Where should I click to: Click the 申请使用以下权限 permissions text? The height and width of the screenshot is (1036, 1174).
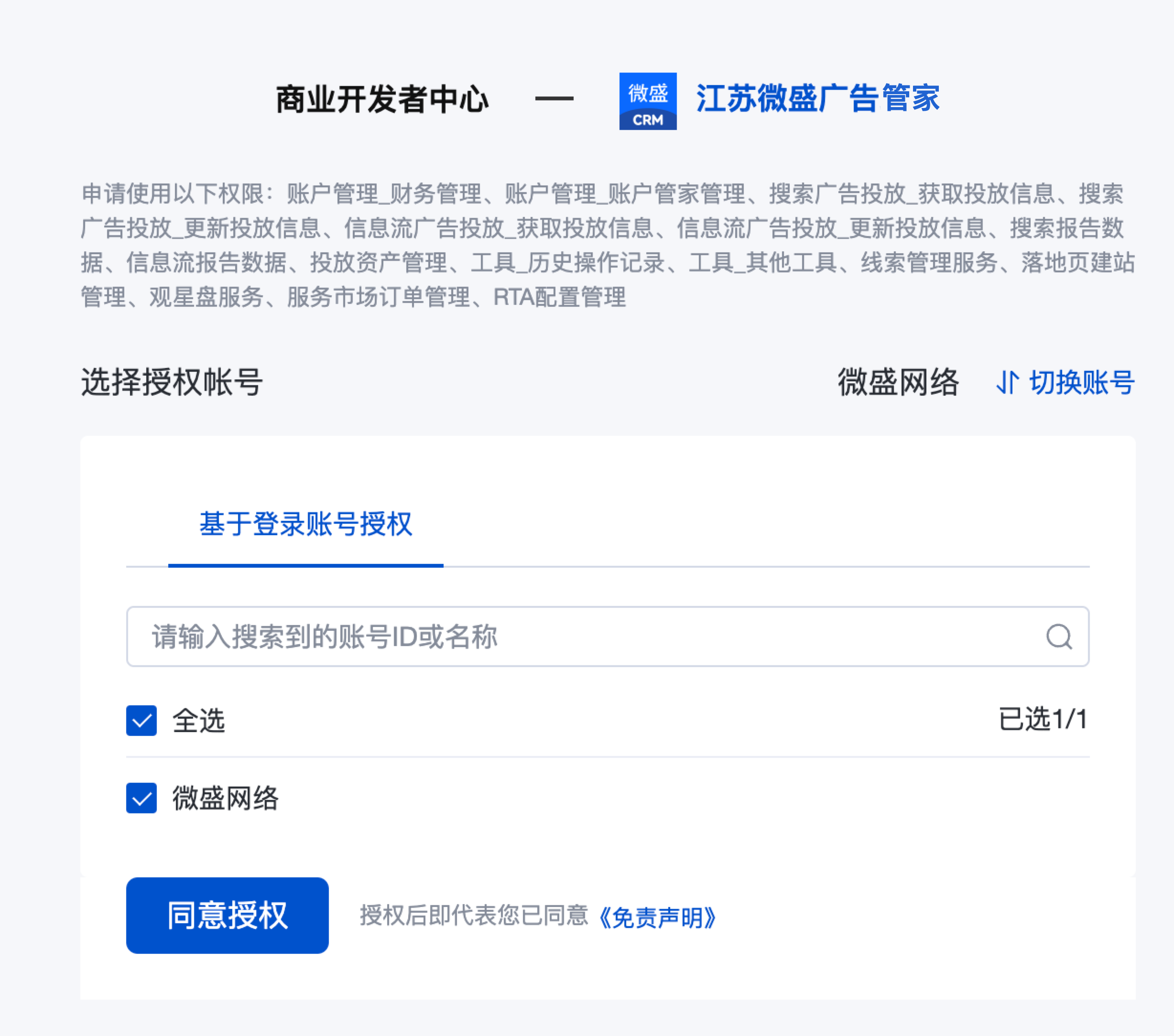point(608,245)
